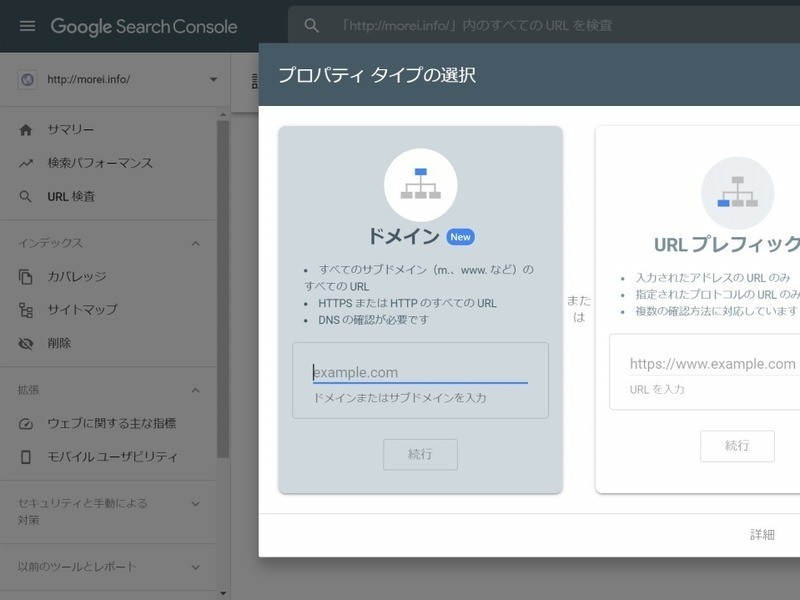Click the search magnifier icon in top bar

312,26
